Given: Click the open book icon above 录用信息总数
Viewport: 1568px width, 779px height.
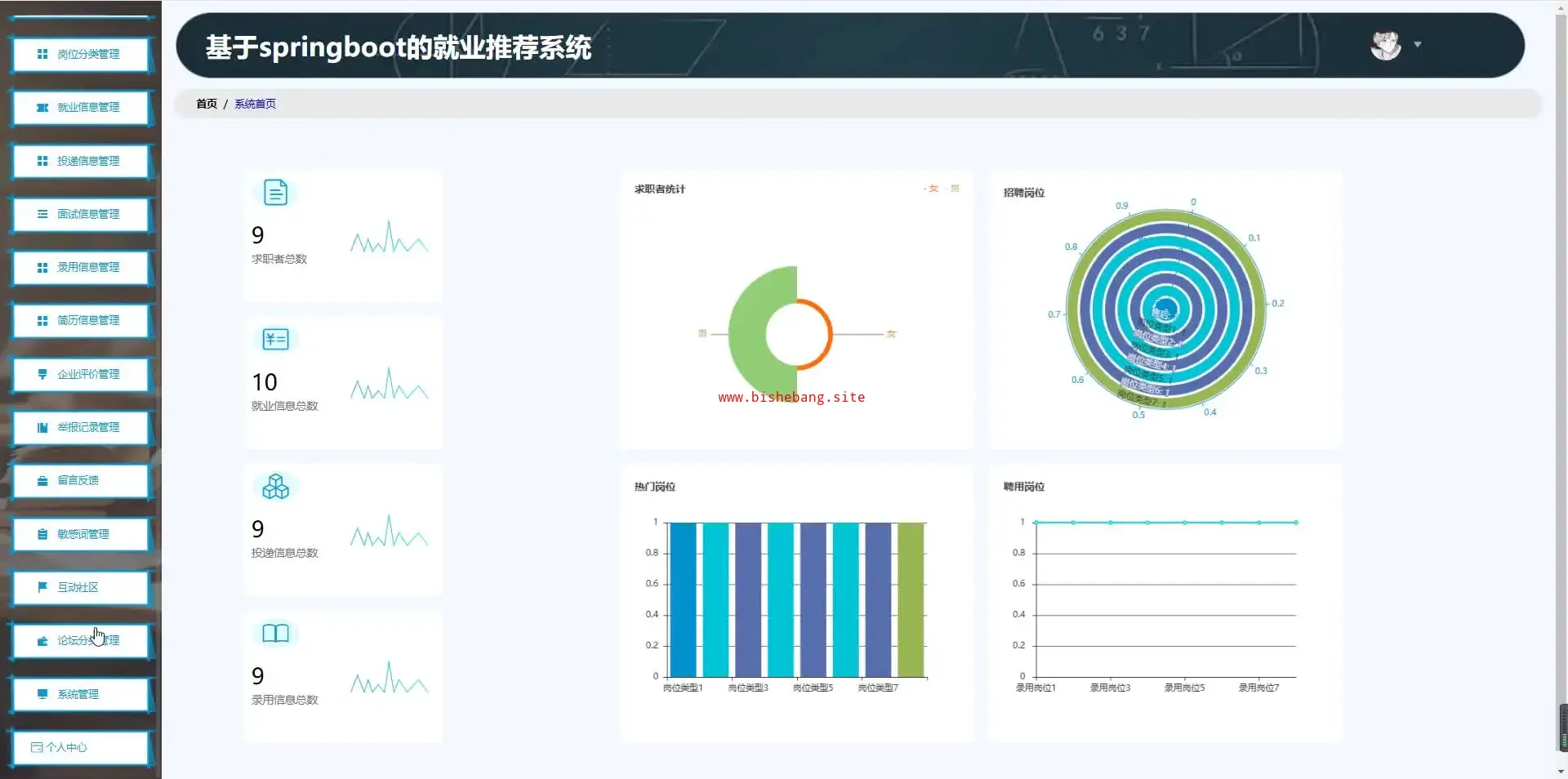Looking at the screenshot, I should point(276,634).
